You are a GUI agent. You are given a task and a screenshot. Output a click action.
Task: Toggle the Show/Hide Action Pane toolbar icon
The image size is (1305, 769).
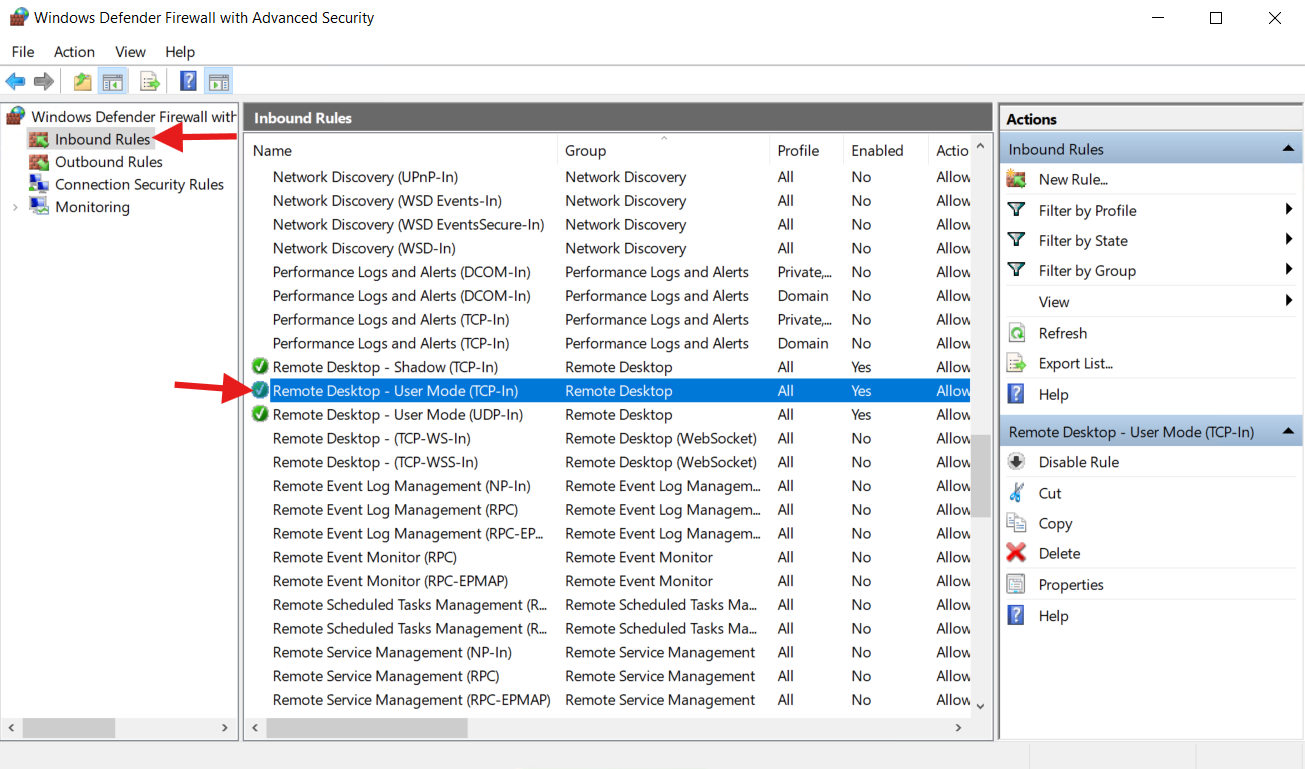pyautogui.click(x=219, y=81)
